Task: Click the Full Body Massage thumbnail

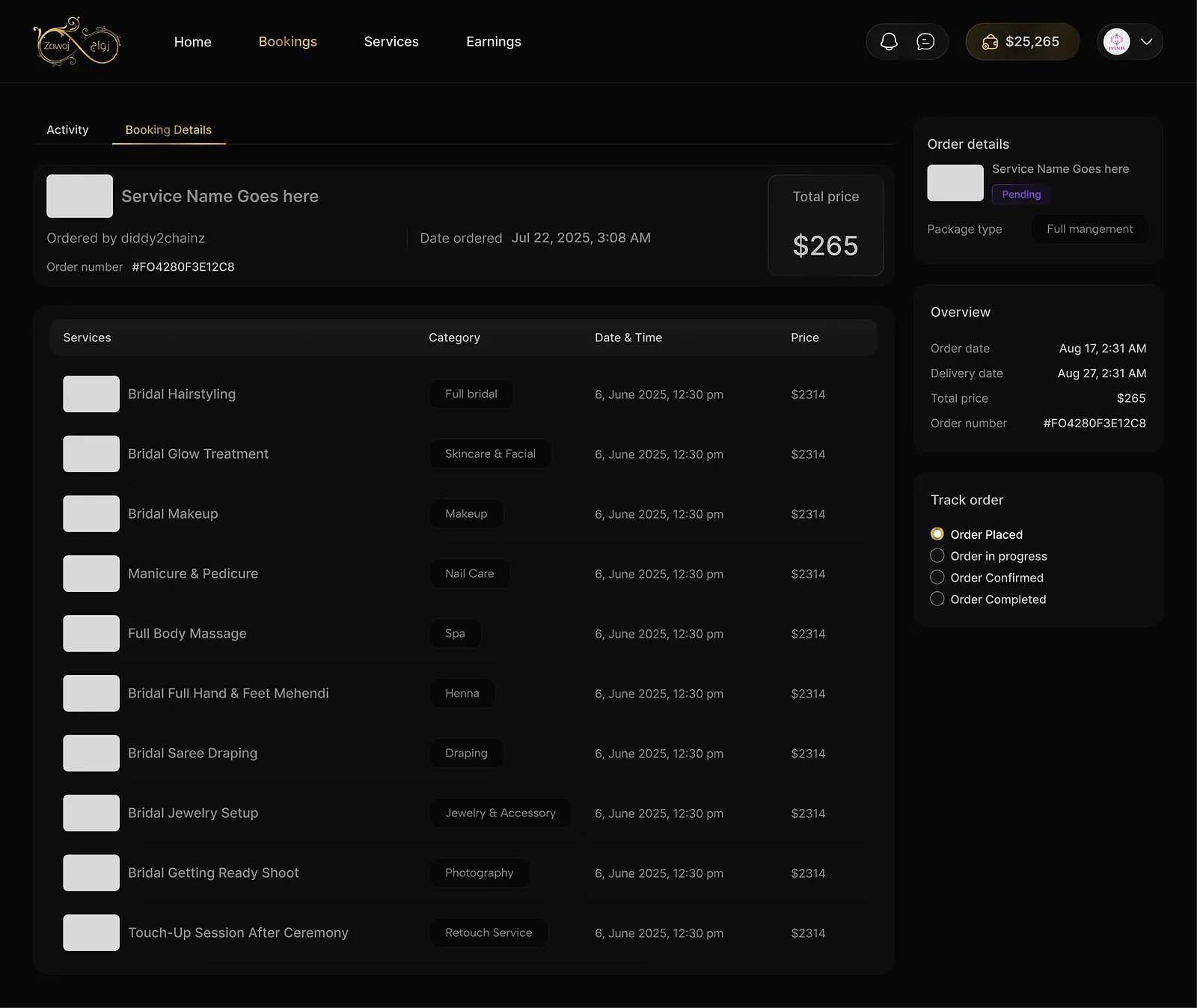Action: tap(91, 633)
